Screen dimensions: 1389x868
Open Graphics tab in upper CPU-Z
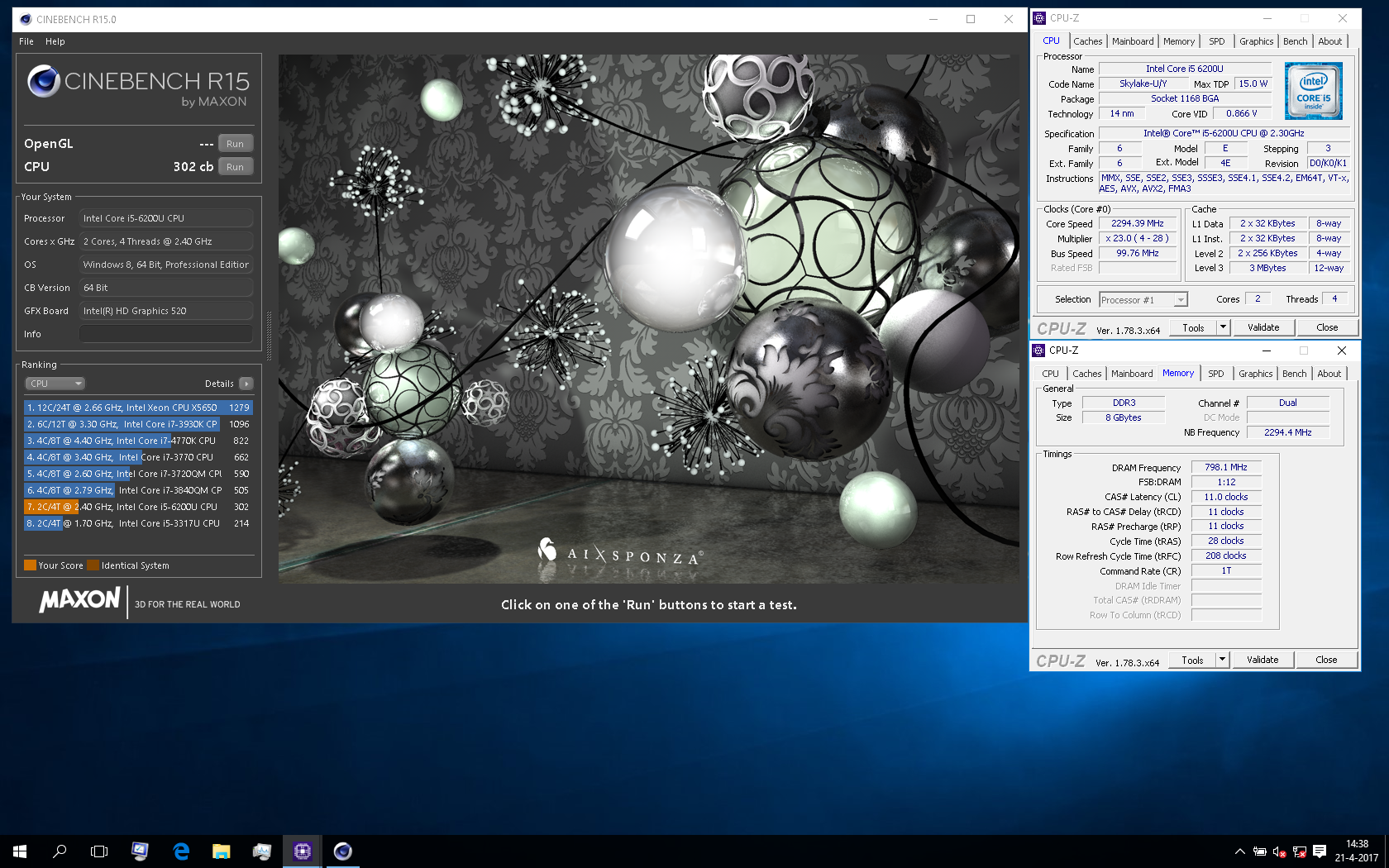1256,41
